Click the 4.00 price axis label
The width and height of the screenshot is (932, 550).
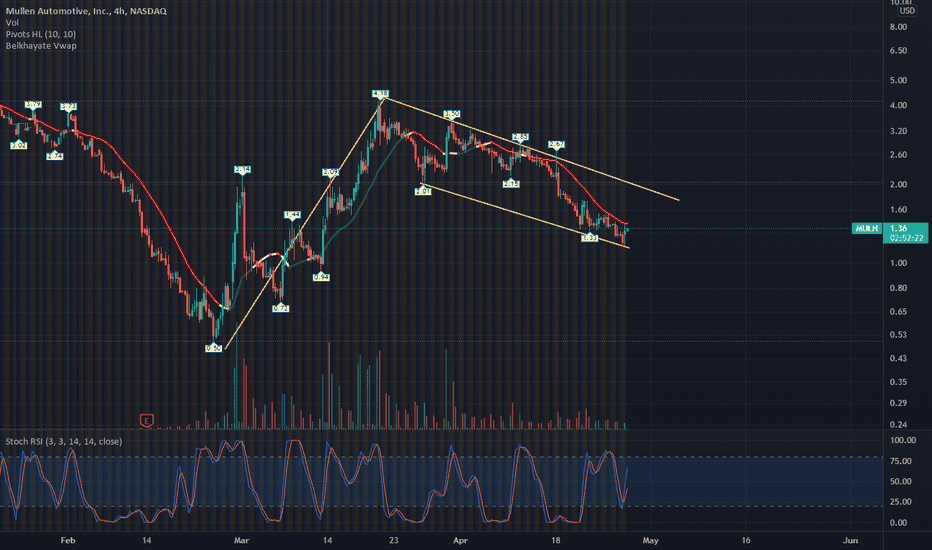point(898,105)
